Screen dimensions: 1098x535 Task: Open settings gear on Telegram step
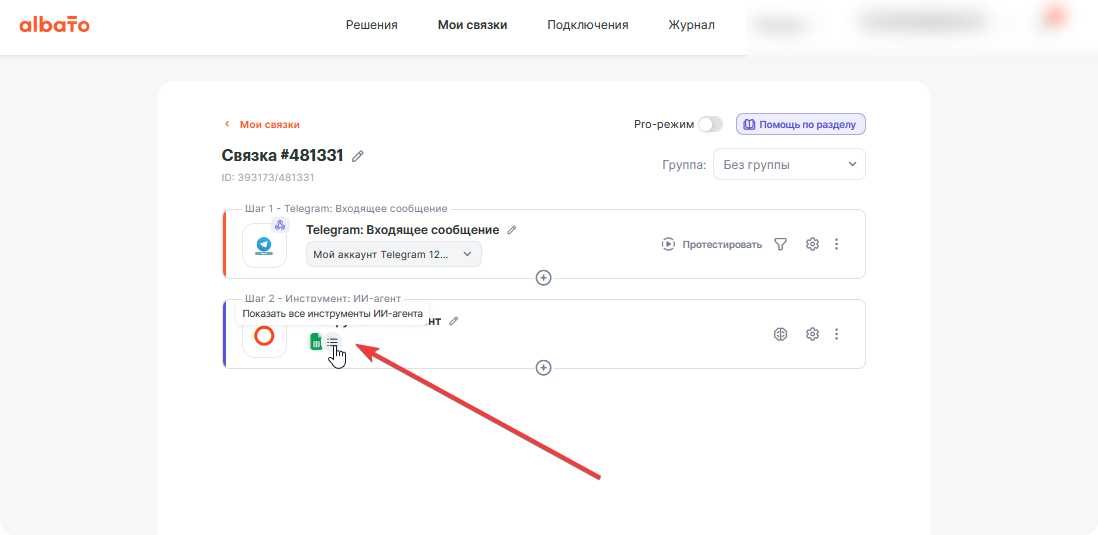[812, 244]
